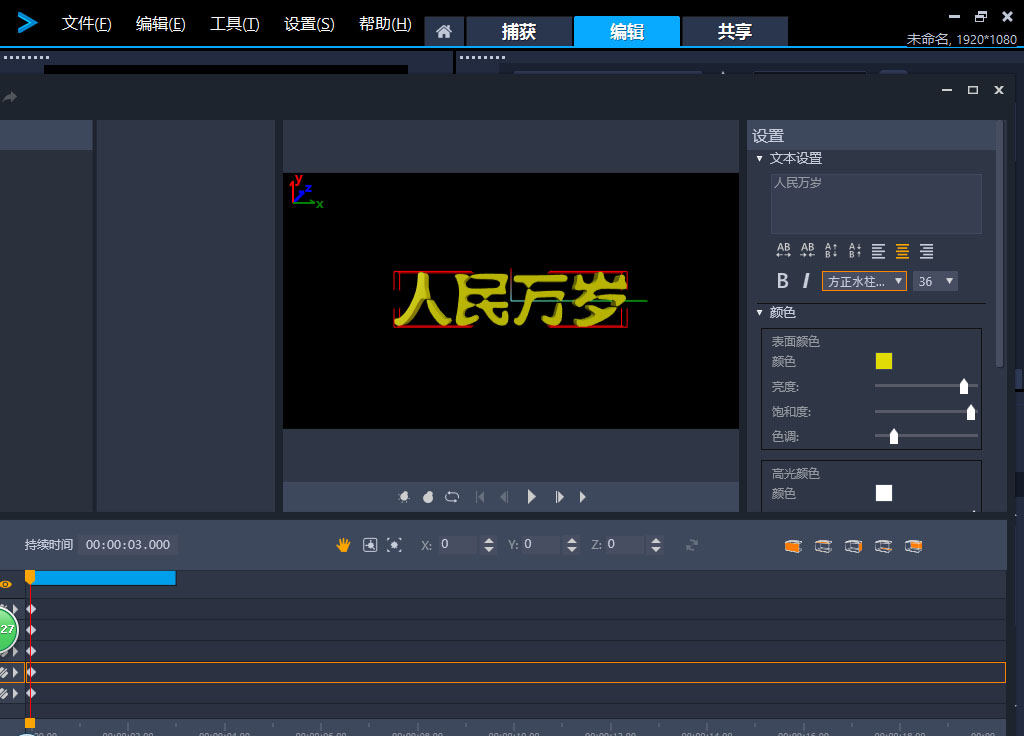Collapse the 颜色 section
This screenshot has width=1024, height=736.
point(760,312)
